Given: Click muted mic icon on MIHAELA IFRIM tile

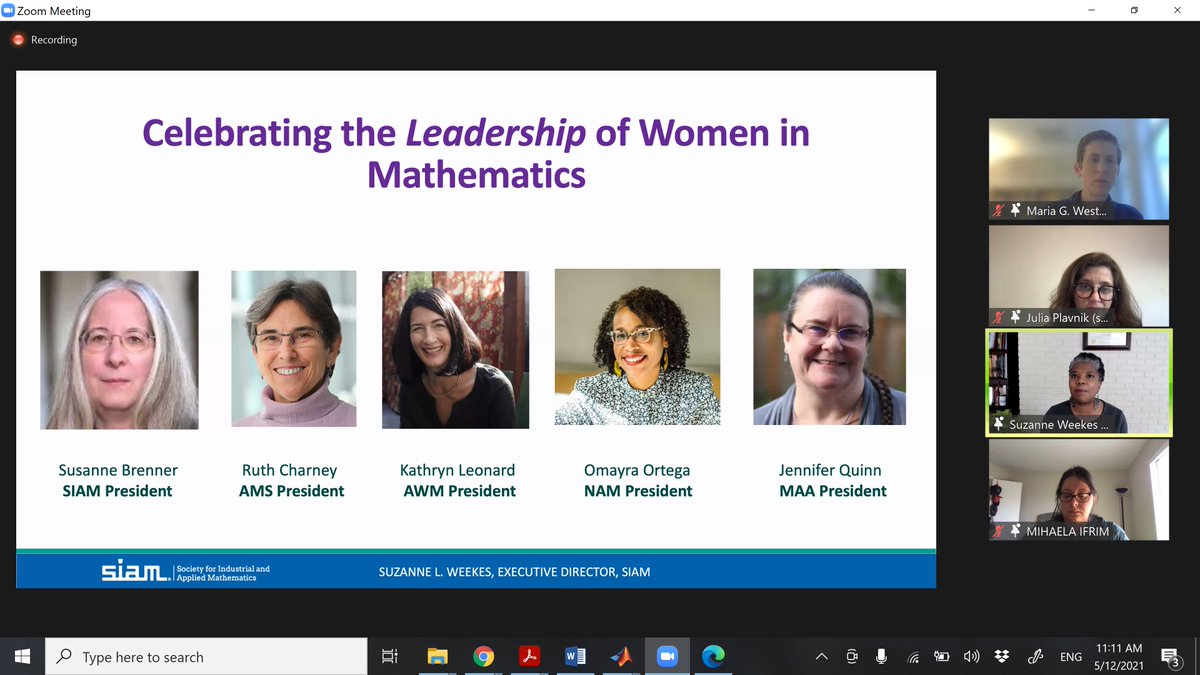Looking at the screenshot, I should point(998,531).
